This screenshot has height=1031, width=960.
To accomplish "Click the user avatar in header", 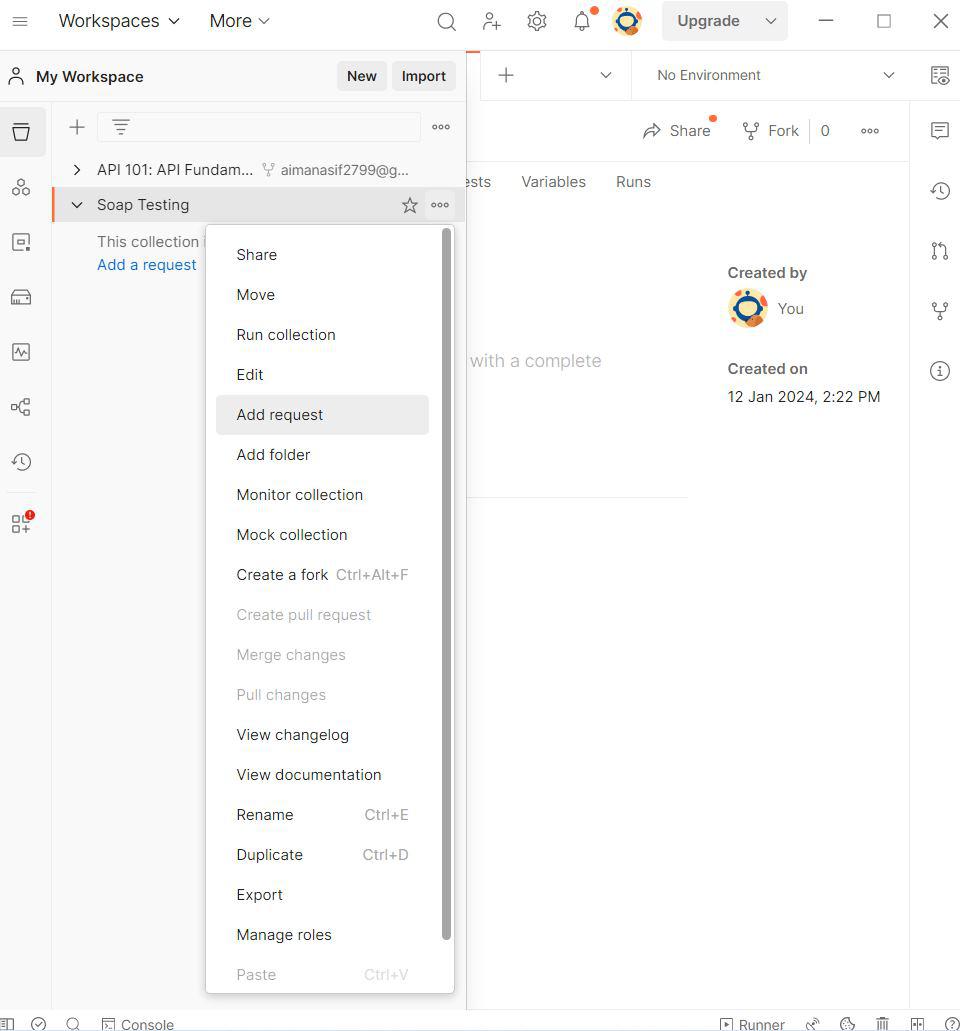I will coord(627,21).
